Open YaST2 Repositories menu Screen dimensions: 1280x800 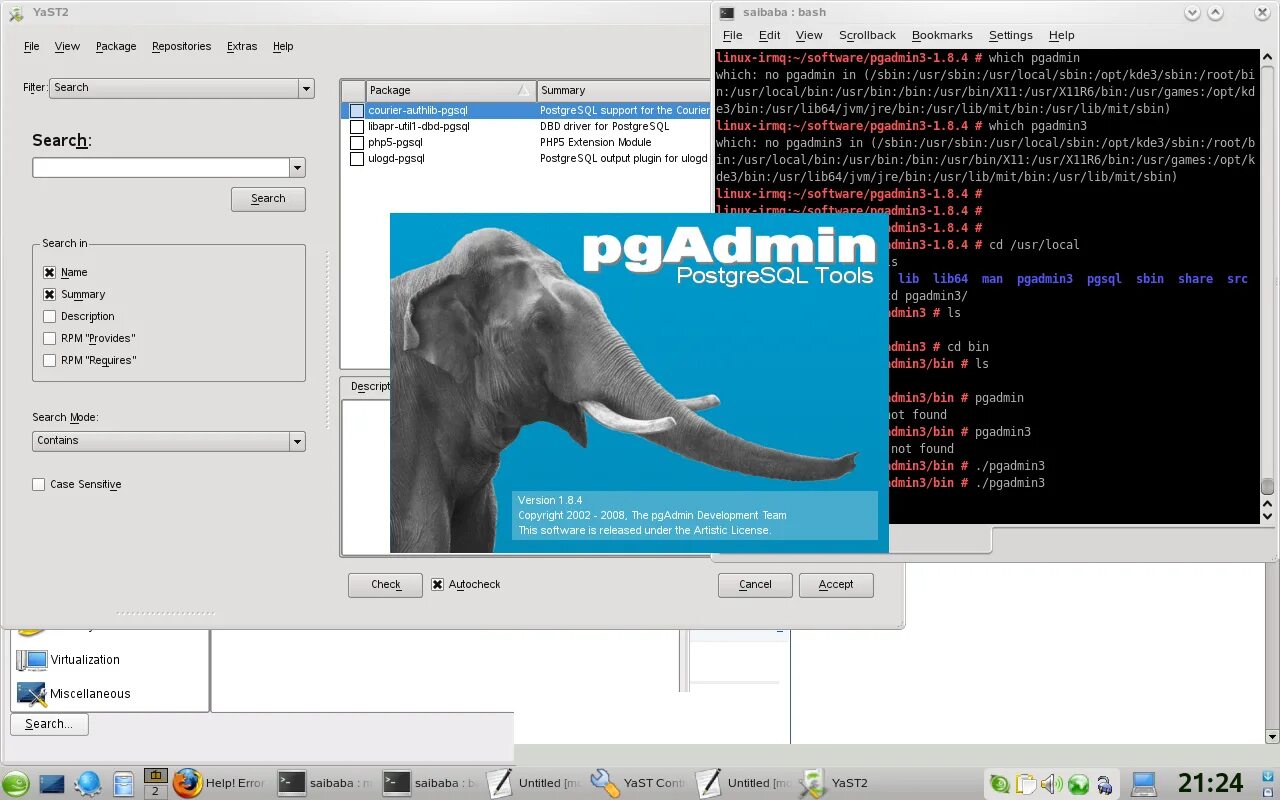coord(181,46)
